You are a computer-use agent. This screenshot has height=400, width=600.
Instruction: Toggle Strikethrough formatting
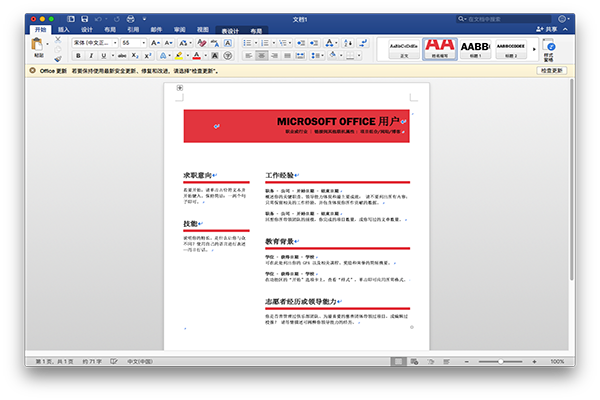122,56
